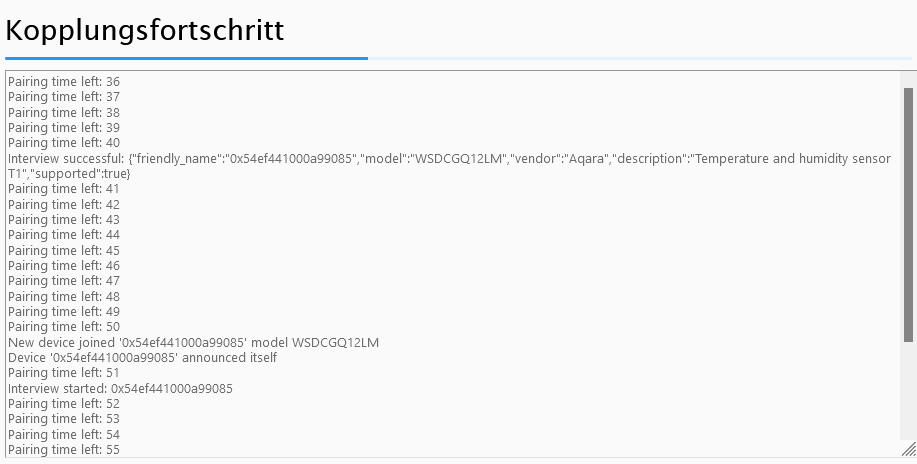Click 'Pairing time left: 48' line

point(64,297)
